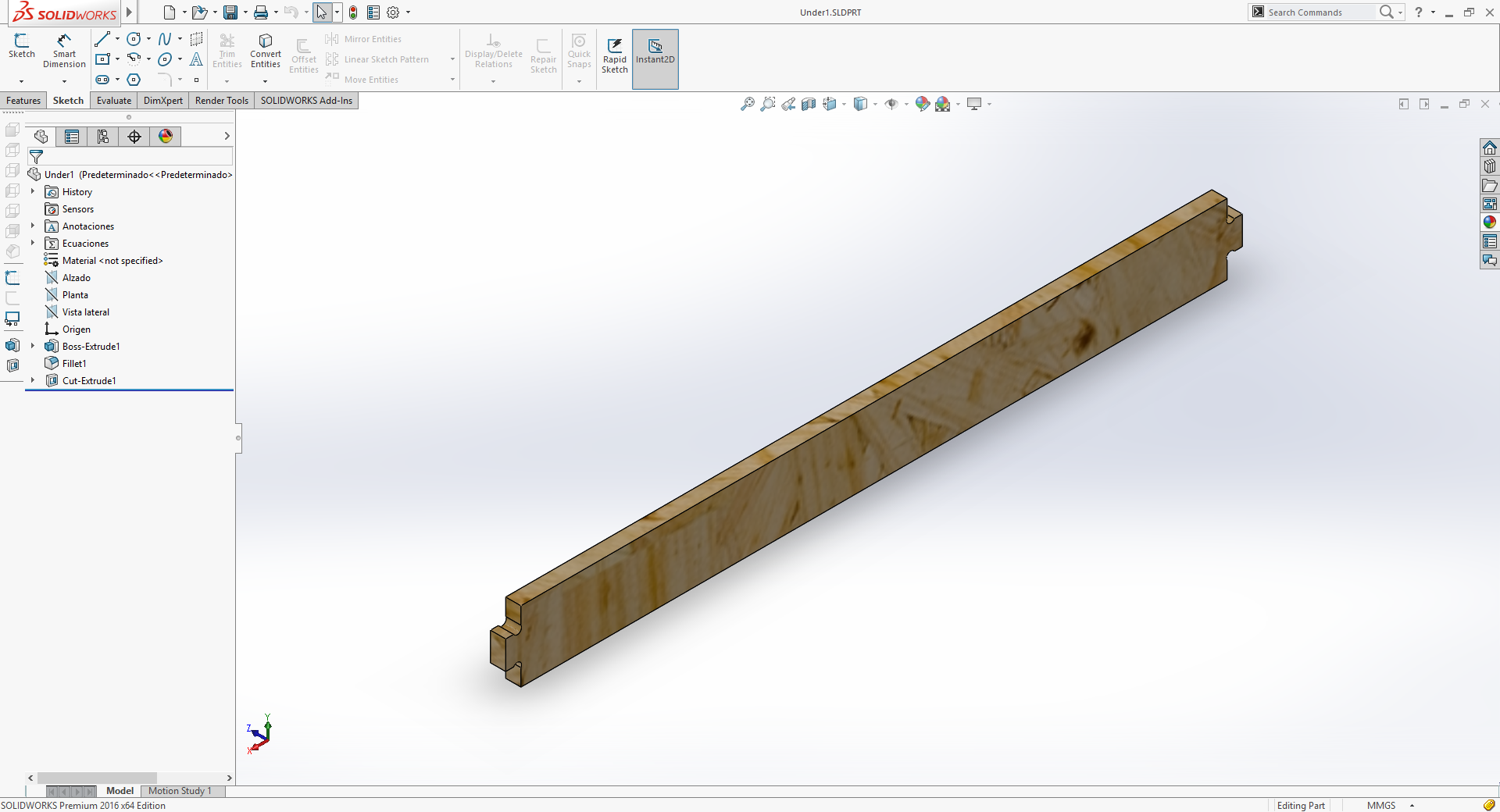The height and width of the screenshot is (812, 1500).
Task: Open the SOLIDWORKS Add-Ins tab
Action: click(306, 101)
